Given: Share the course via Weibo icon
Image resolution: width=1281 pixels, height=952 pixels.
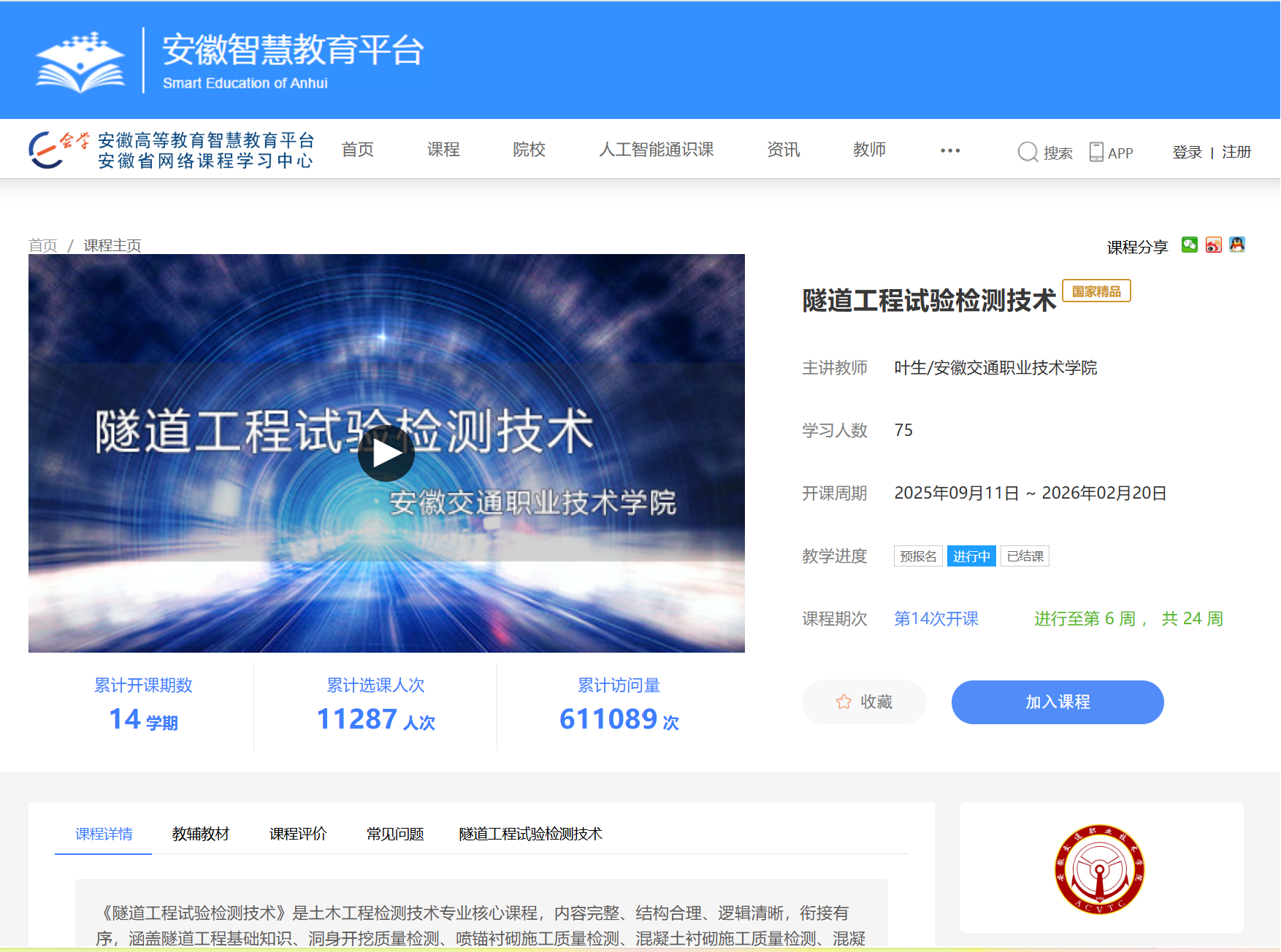Looking at the screenshot, I should tap(1213, 246).
